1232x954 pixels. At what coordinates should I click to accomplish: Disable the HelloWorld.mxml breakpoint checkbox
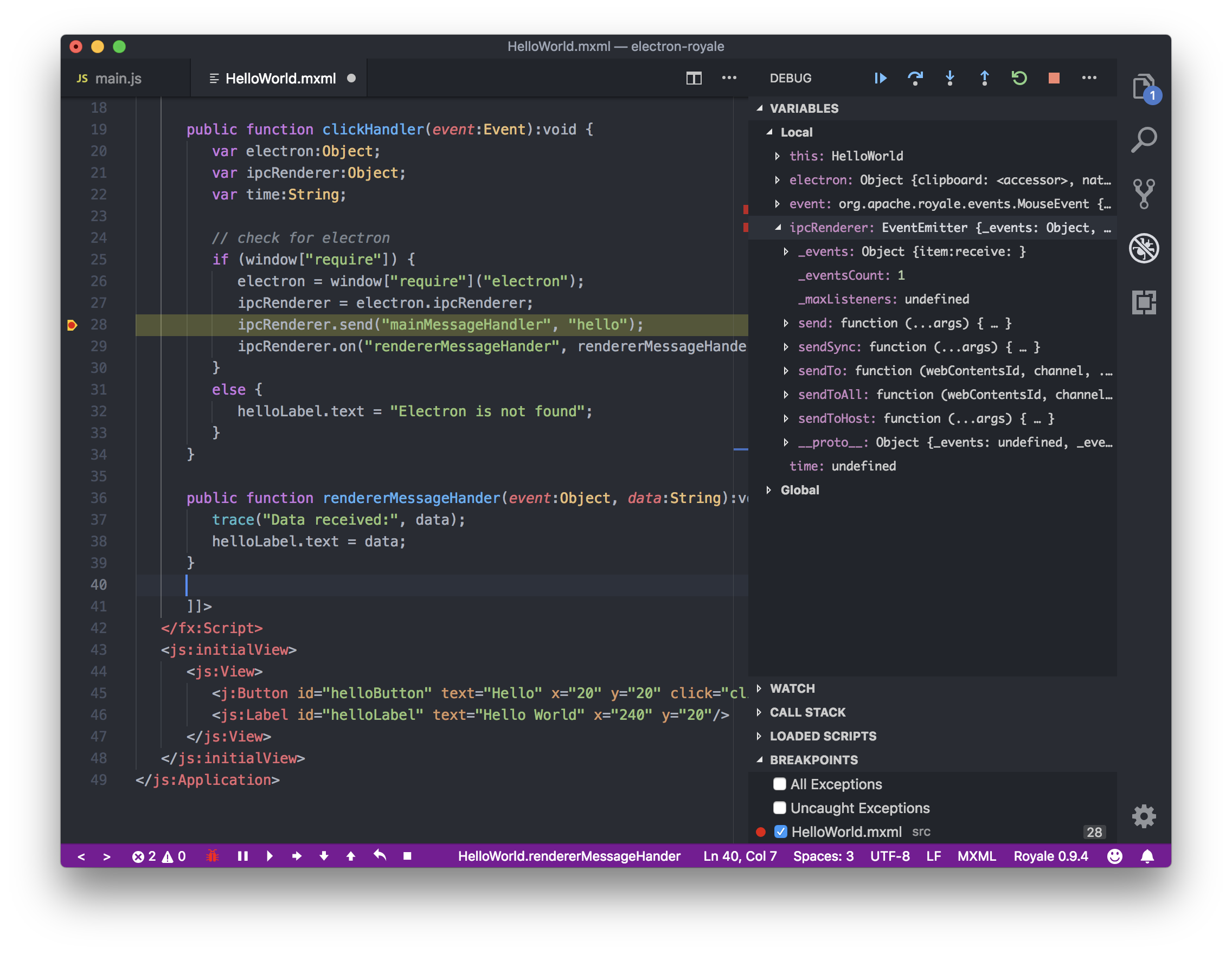781,831
